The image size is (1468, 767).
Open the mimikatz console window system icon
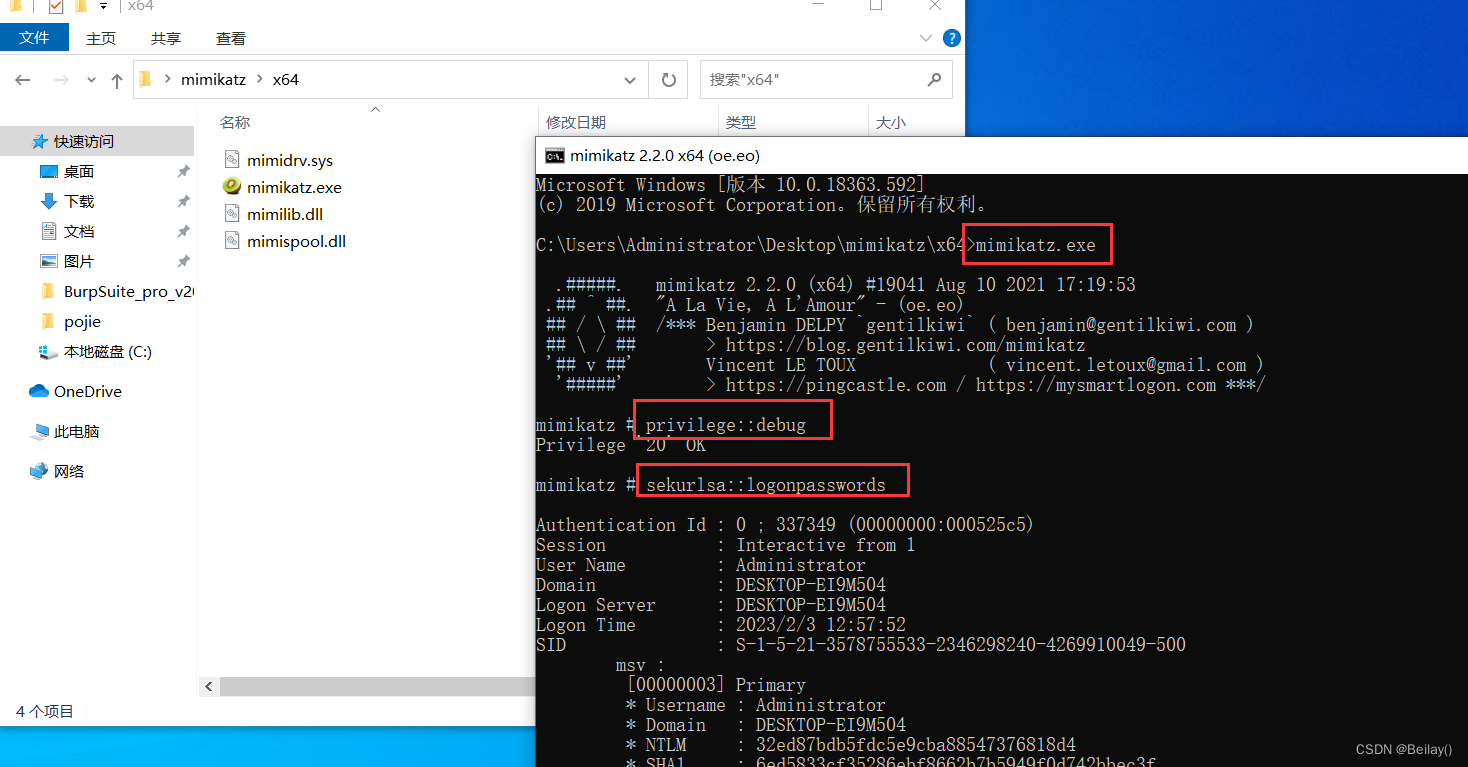pyautogui.click(x=553, y=155)
